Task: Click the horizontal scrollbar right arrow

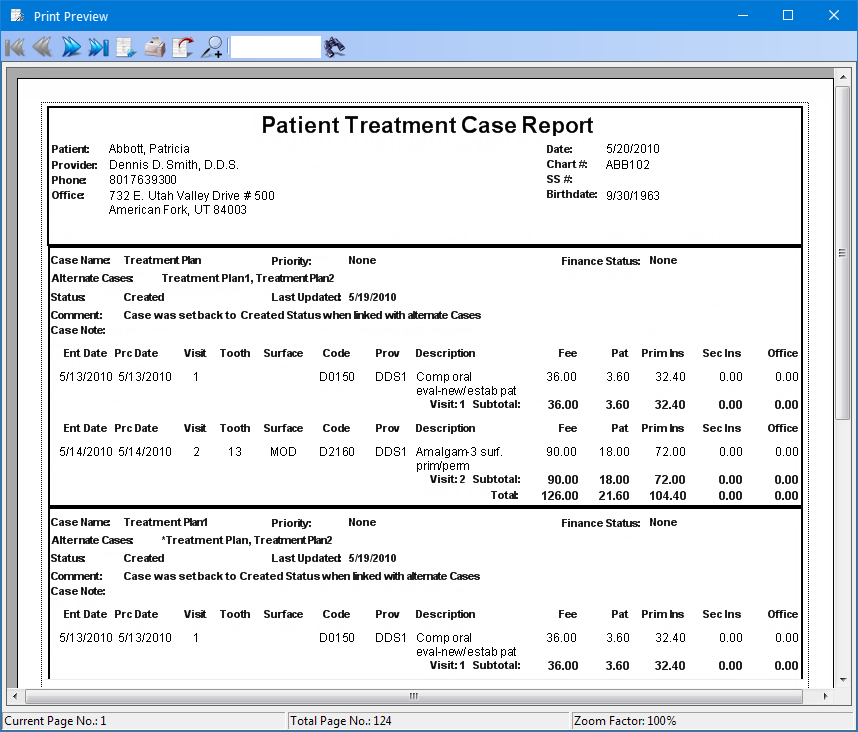Action: (826, 696)
